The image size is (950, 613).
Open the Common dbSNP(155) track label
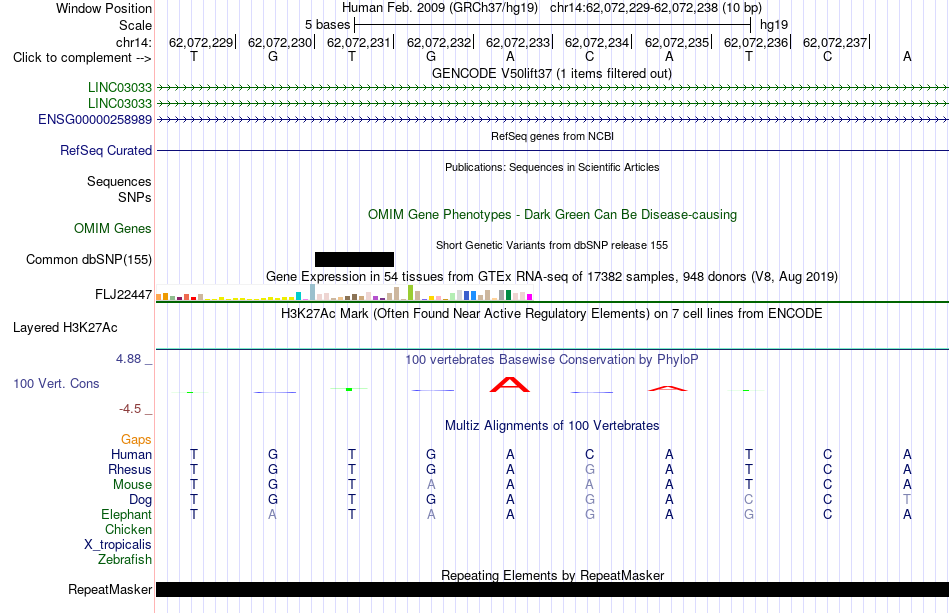tap(89, 259)
